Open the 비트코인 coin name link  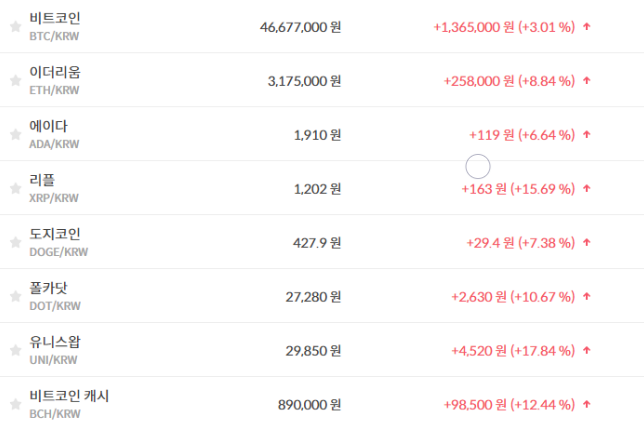pos(55,19)
